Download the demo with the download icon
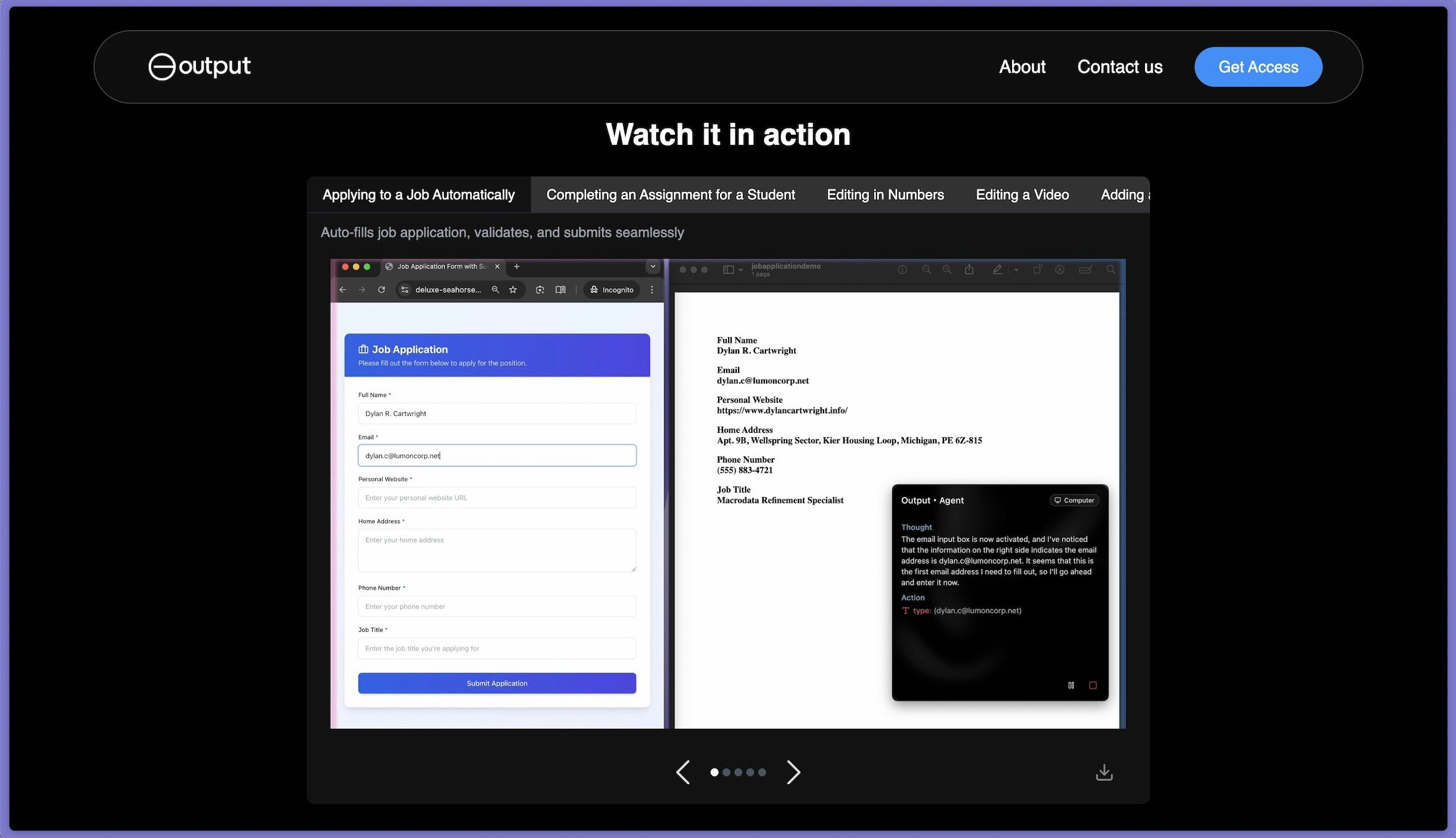The height and width of the screenshot is (838, 1456). 1104,772
